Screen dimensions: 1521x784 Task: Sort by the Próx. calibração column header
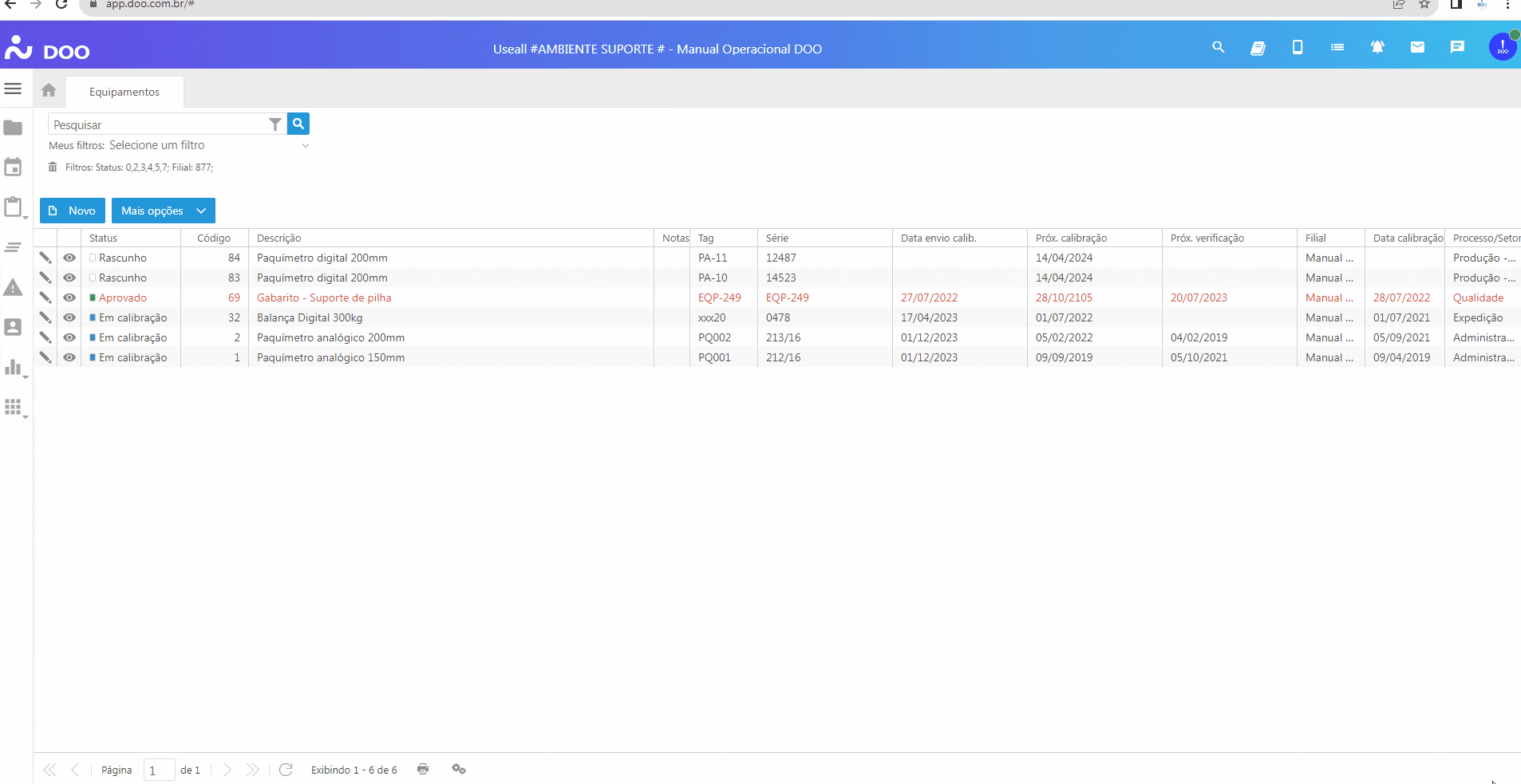pyautogui.click(x=1071, y=238)
